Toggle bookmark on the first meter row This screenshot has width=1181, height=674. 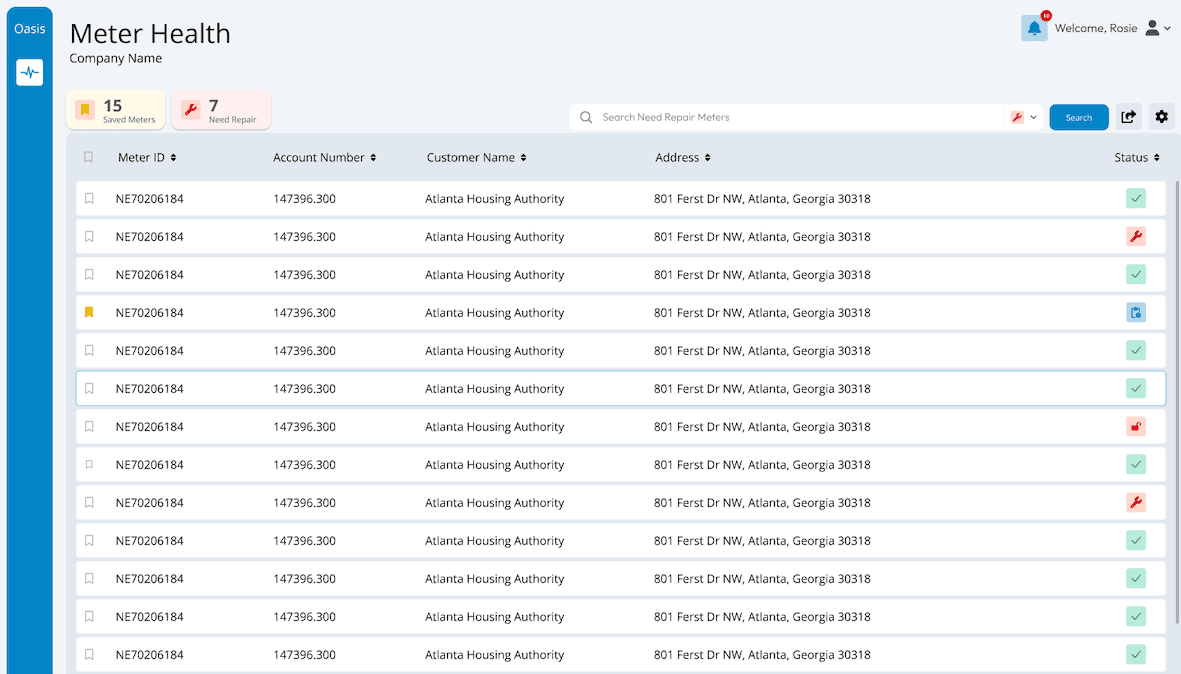(89, 199)
